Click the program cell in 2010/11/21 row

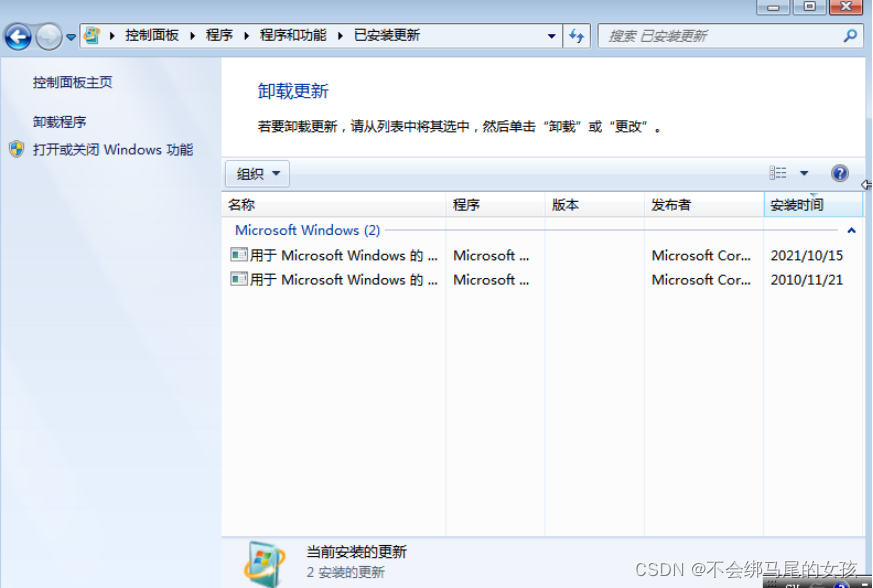[491, 280]
